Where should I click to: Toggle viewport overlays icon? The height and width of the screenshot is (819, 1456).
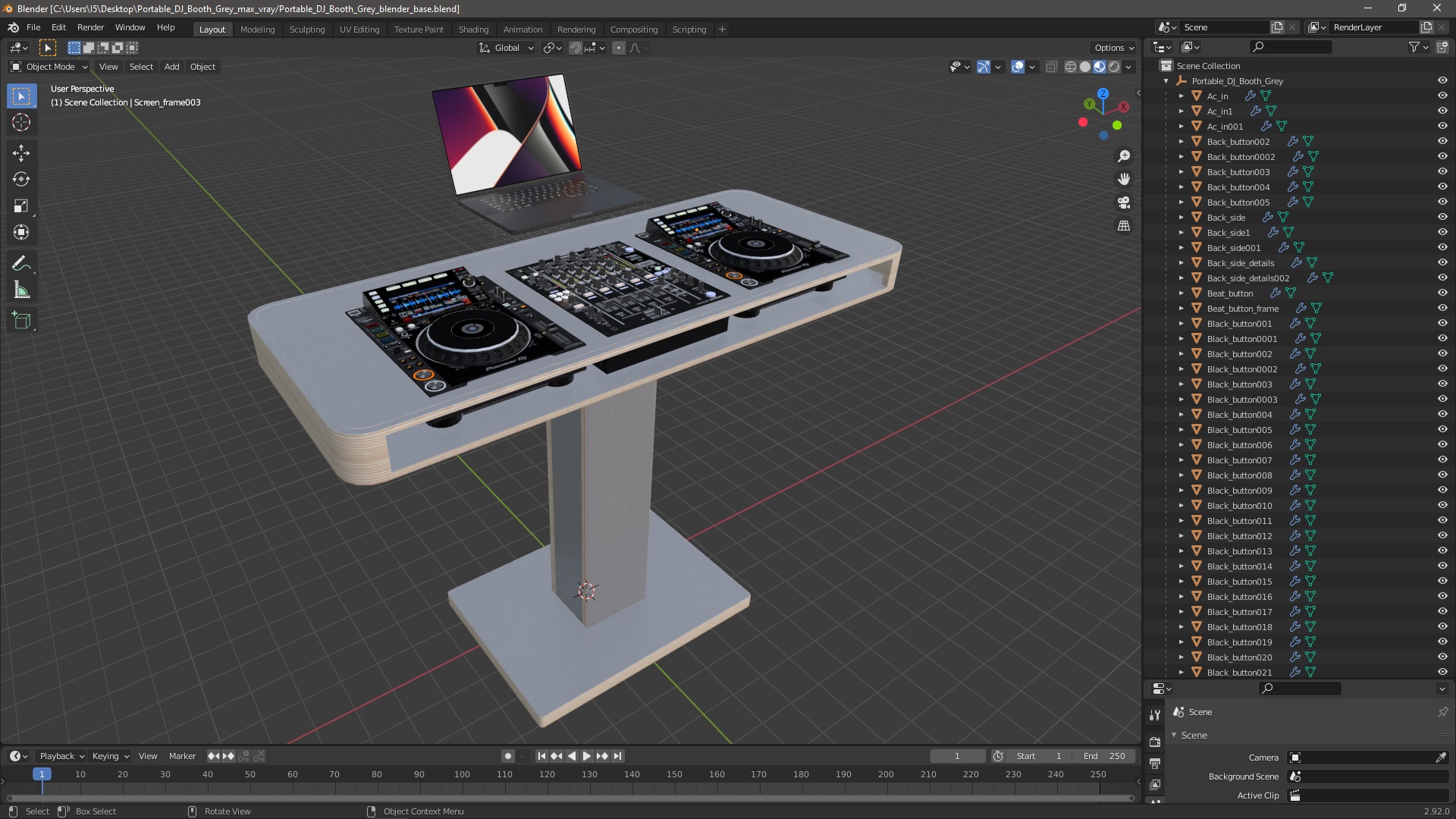tap(1018, 67)
